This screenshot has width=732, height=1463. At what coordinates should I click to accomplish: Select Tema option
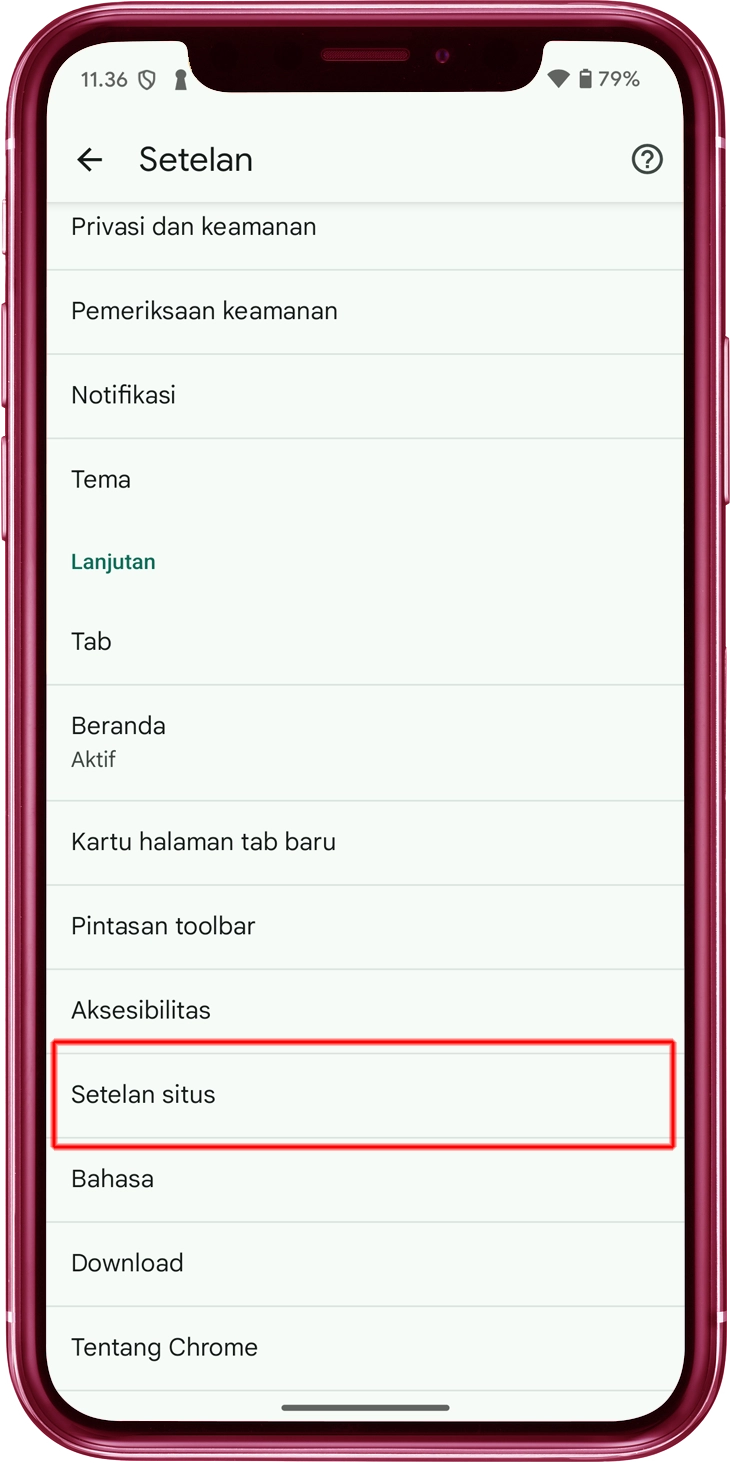point(365,479)
